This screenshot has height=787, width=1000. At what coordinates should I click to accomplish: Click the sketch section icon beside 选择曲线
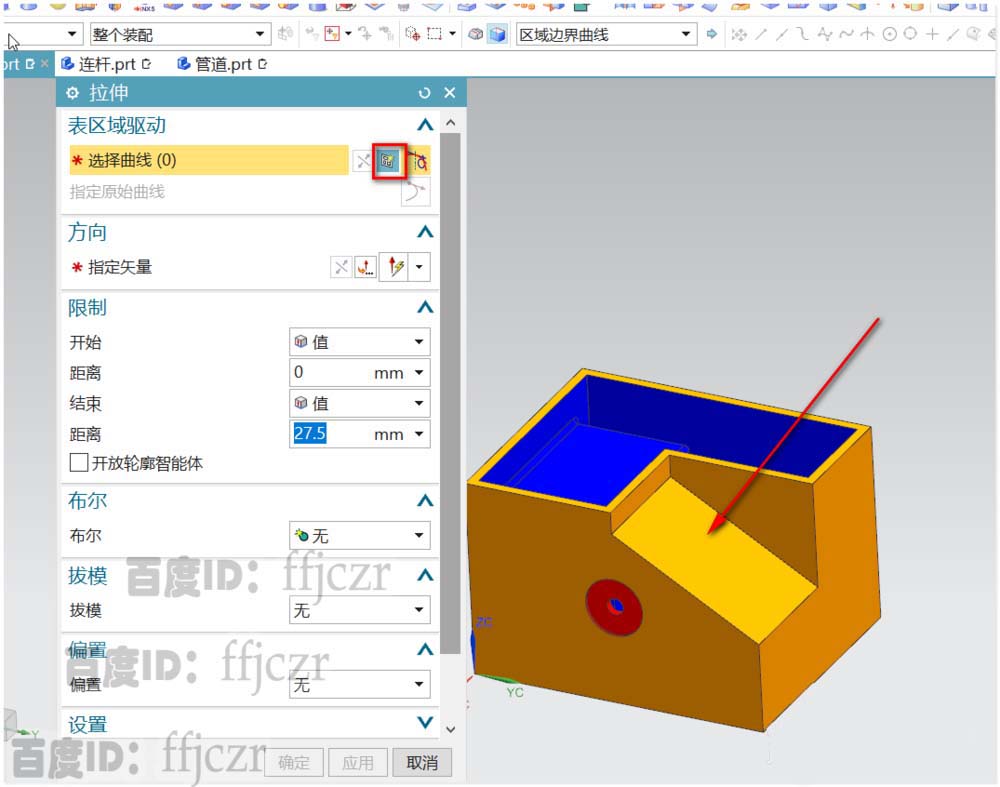(x=388, y=161)
